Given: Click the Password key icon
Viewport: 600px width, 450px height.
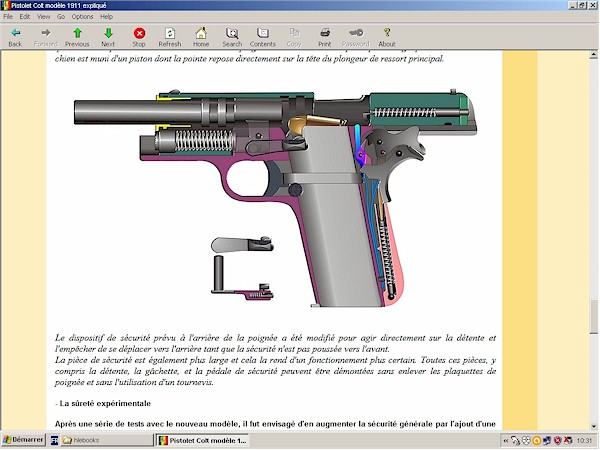Looking at the screenshot, I should [x=356, y=33].
